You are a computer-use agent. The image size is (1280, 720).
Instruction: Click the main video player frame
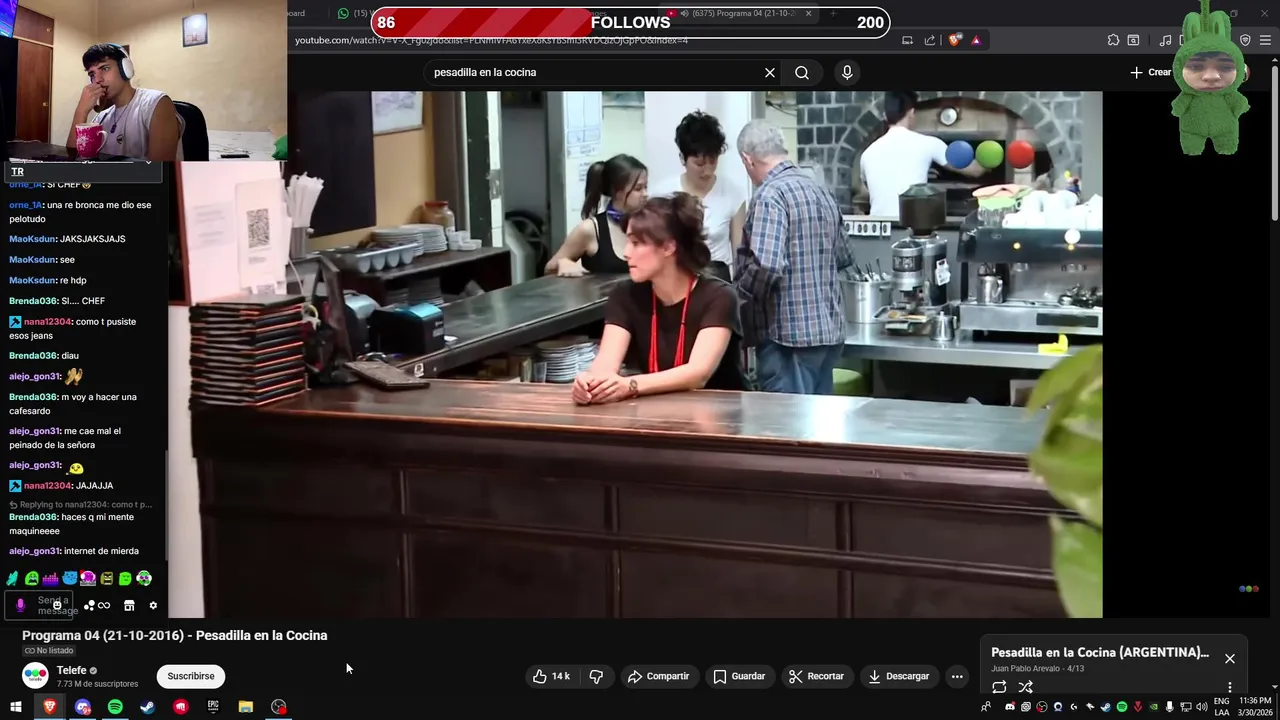[x=636, y=355]
